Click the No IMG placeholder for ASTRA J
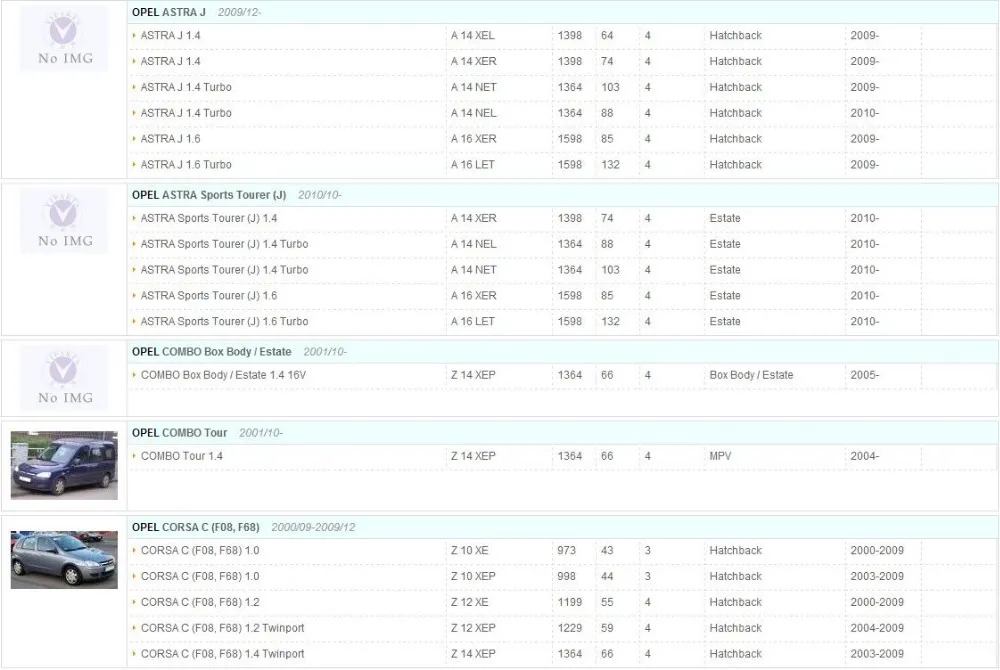The image size is (1000, 670). pos(64,40)
